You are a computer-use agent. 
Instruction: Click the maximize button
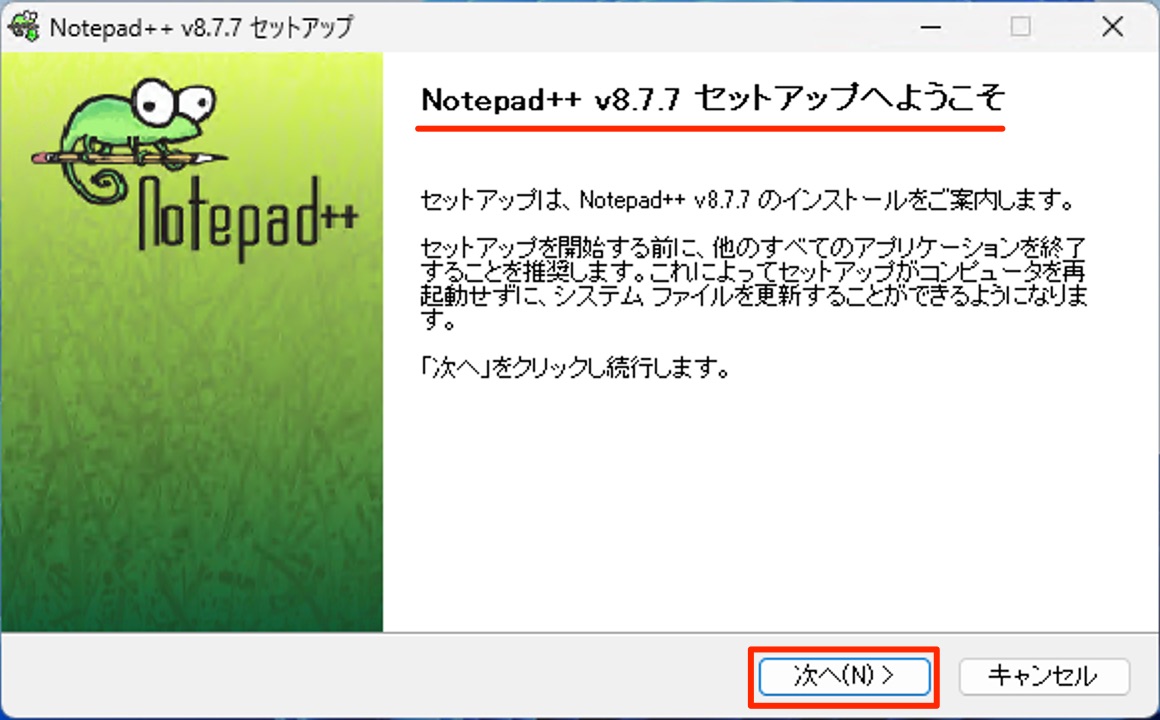[x=1021, y=27]
